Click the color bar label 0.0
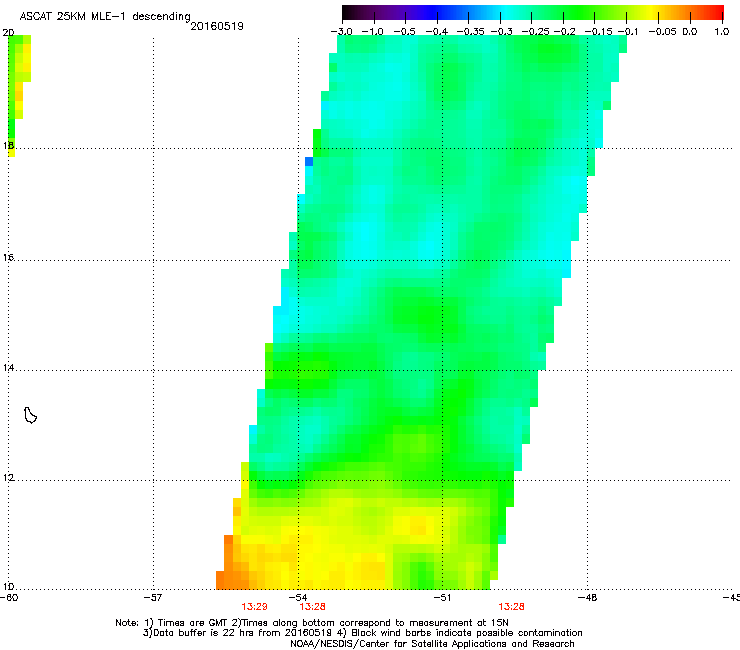The width and height of the screenshot is (740, 650). 690,32
